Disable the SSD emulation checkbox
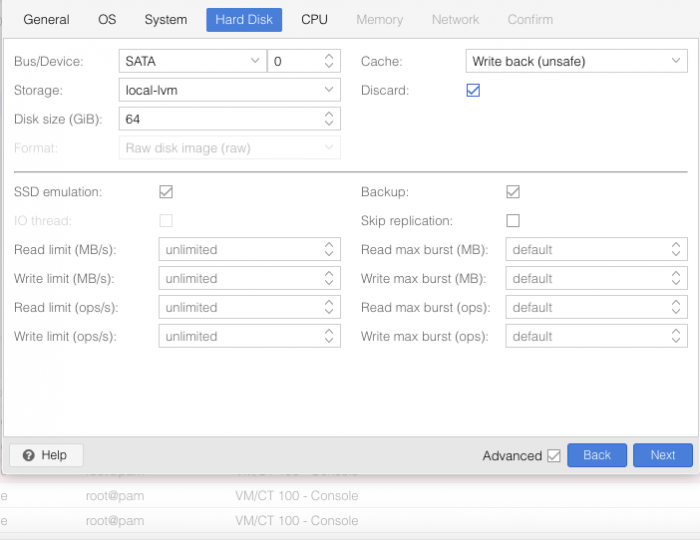Image resolution: width=700 pixels, height=540 pixels. coord(166,192)
